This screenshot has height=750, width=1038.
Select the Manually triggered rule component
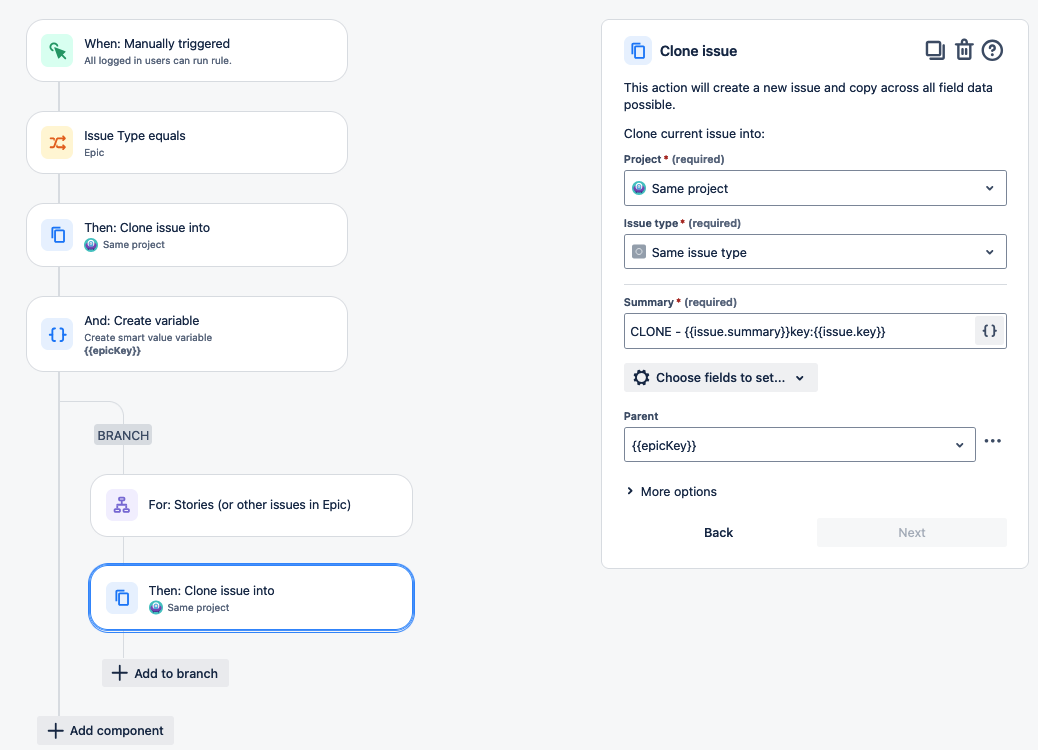(x=187, y=50)
